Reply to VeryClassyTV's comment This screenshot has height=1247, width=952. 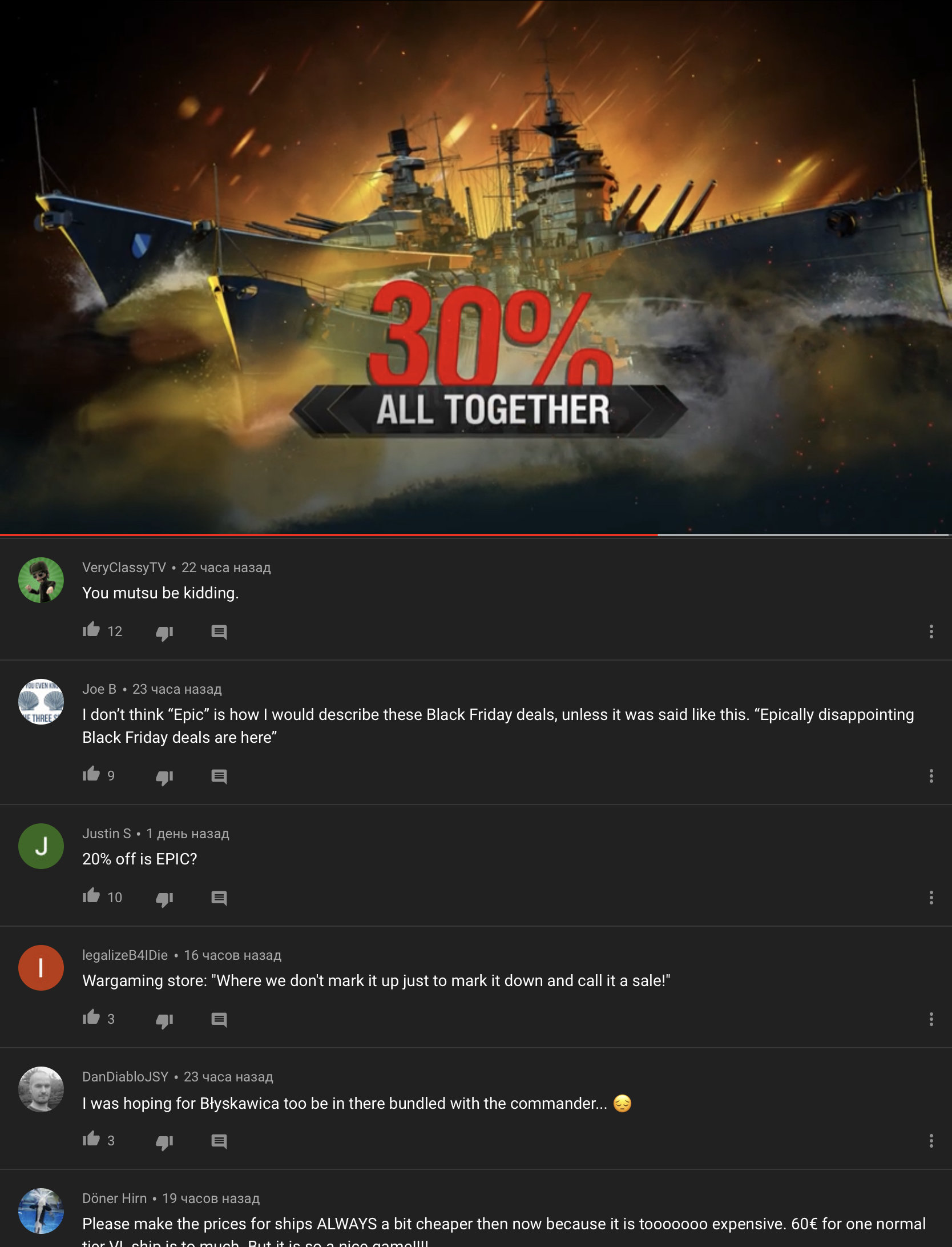(219, 632)
